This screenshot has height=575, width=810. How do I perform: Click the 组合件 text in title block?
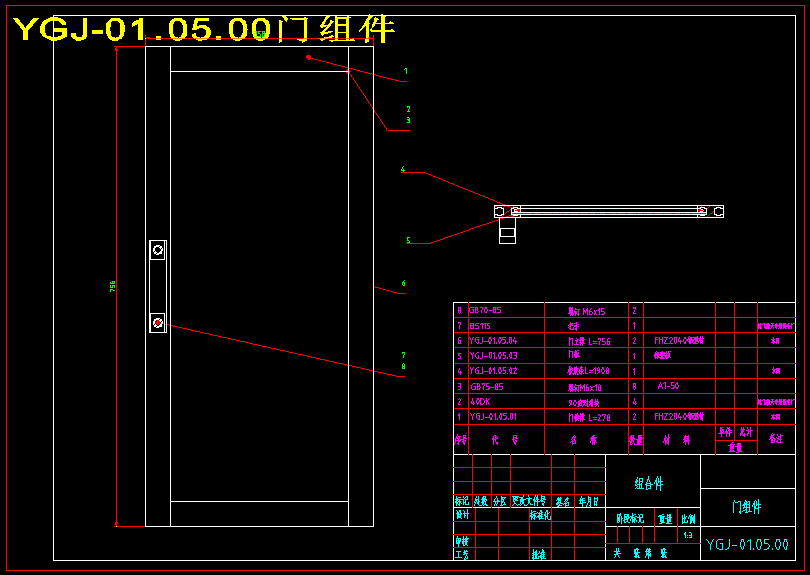[x=649, y=484]
